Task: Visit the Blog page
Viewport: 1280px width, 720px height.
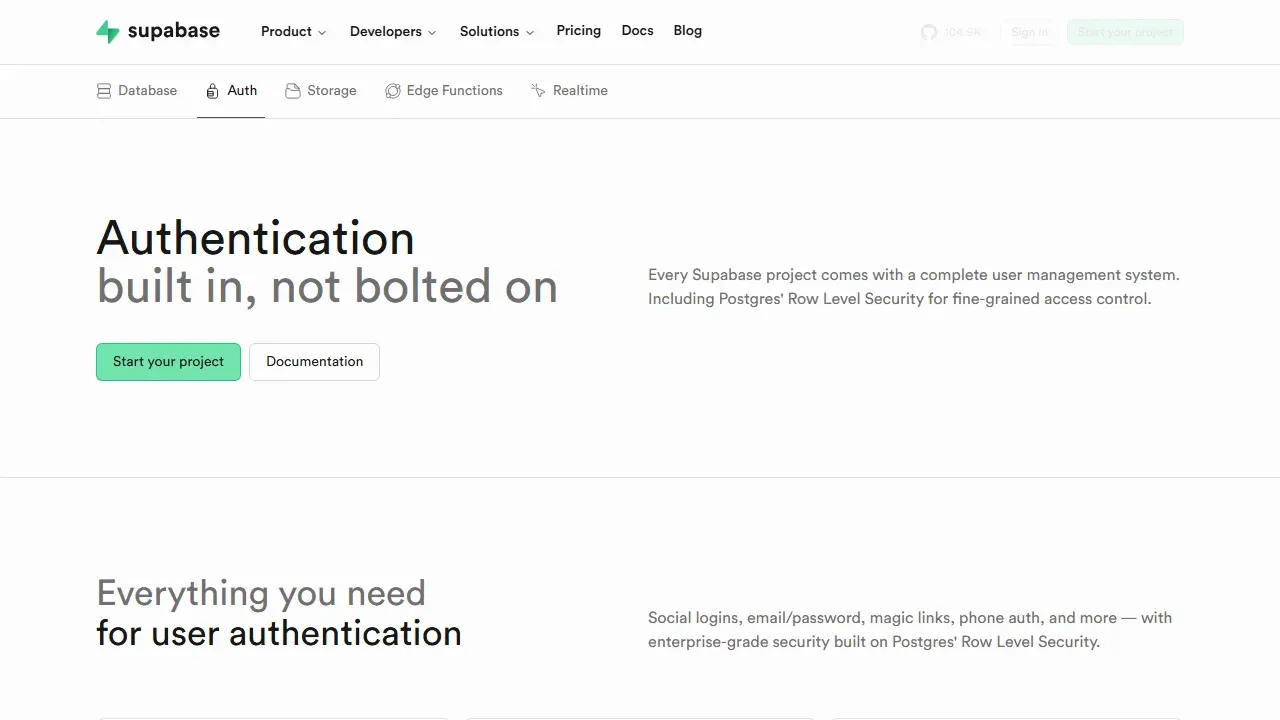Action: point(688,31)
